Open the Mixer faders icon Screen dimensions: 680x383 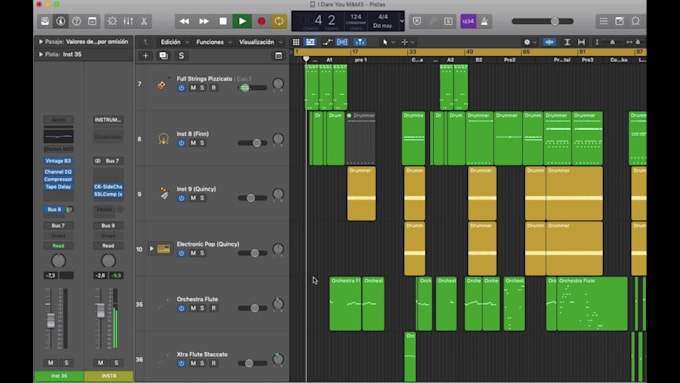tap(128, 21)
